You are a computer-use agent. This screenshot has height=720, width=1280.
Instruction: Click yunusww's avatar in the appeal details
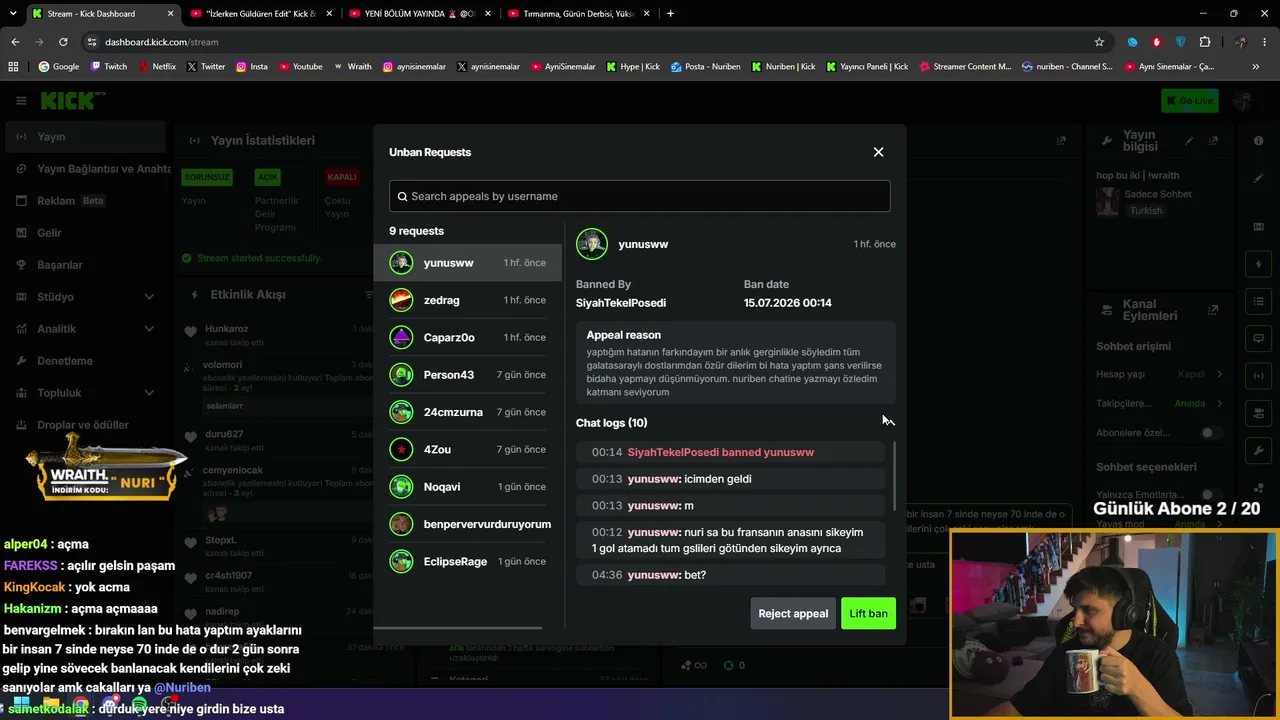(592, 244)
